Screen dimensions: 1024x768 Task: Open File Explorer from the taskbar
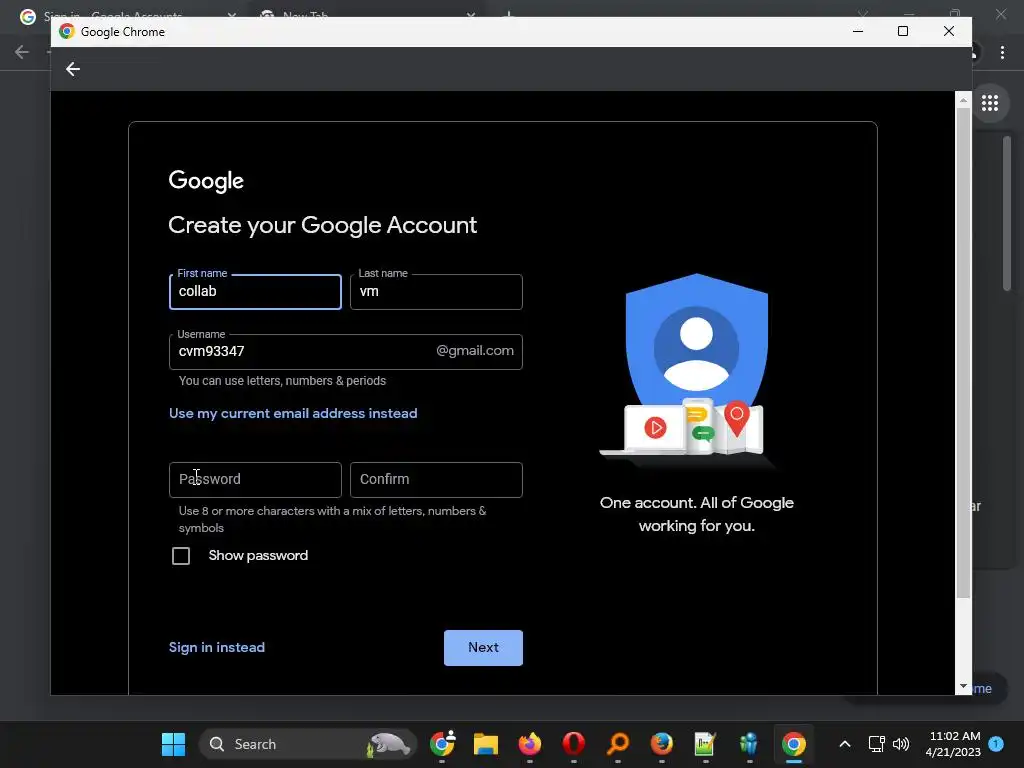pyautogui.click(x=486, y=744)
